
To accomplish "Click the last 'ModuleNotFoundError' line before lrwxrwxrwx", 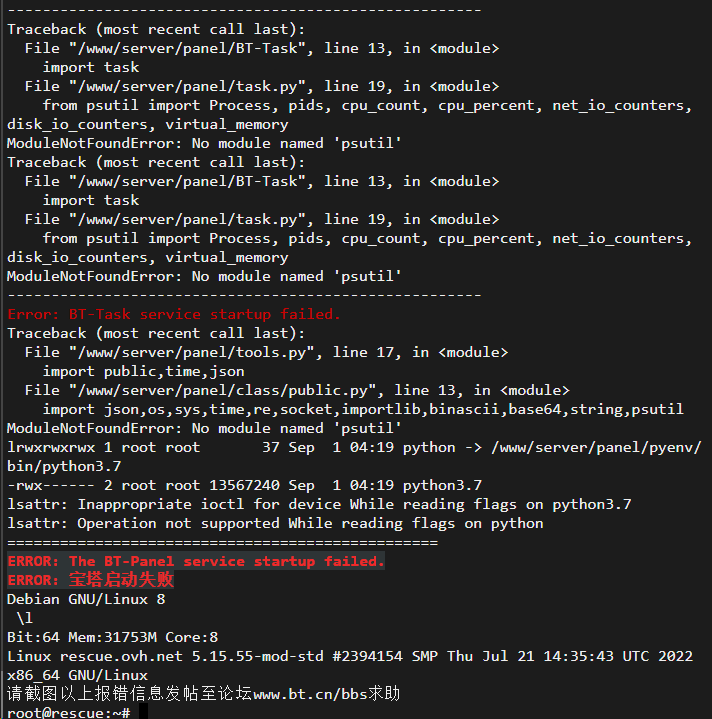I will 204,428.
